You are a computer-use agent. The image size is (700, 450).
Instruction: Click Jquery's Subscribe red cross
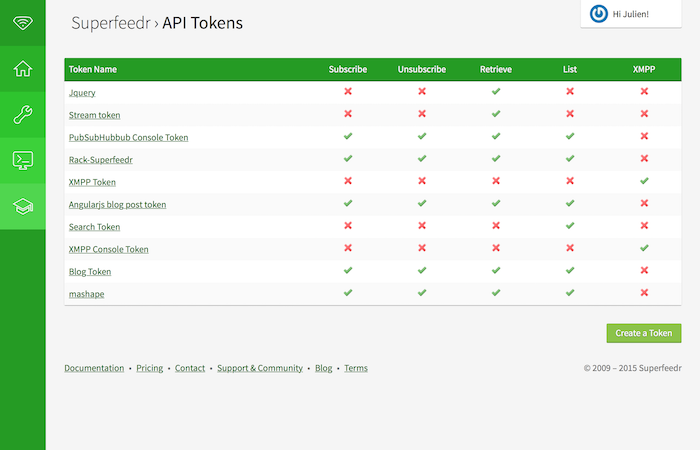(348, 92)
